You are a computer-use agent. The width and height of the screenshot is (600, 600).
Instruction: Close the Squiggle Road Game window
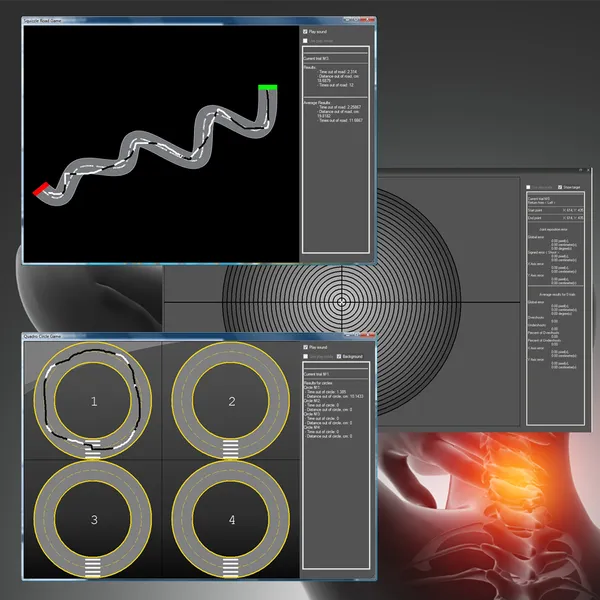(x=367, y=20)
